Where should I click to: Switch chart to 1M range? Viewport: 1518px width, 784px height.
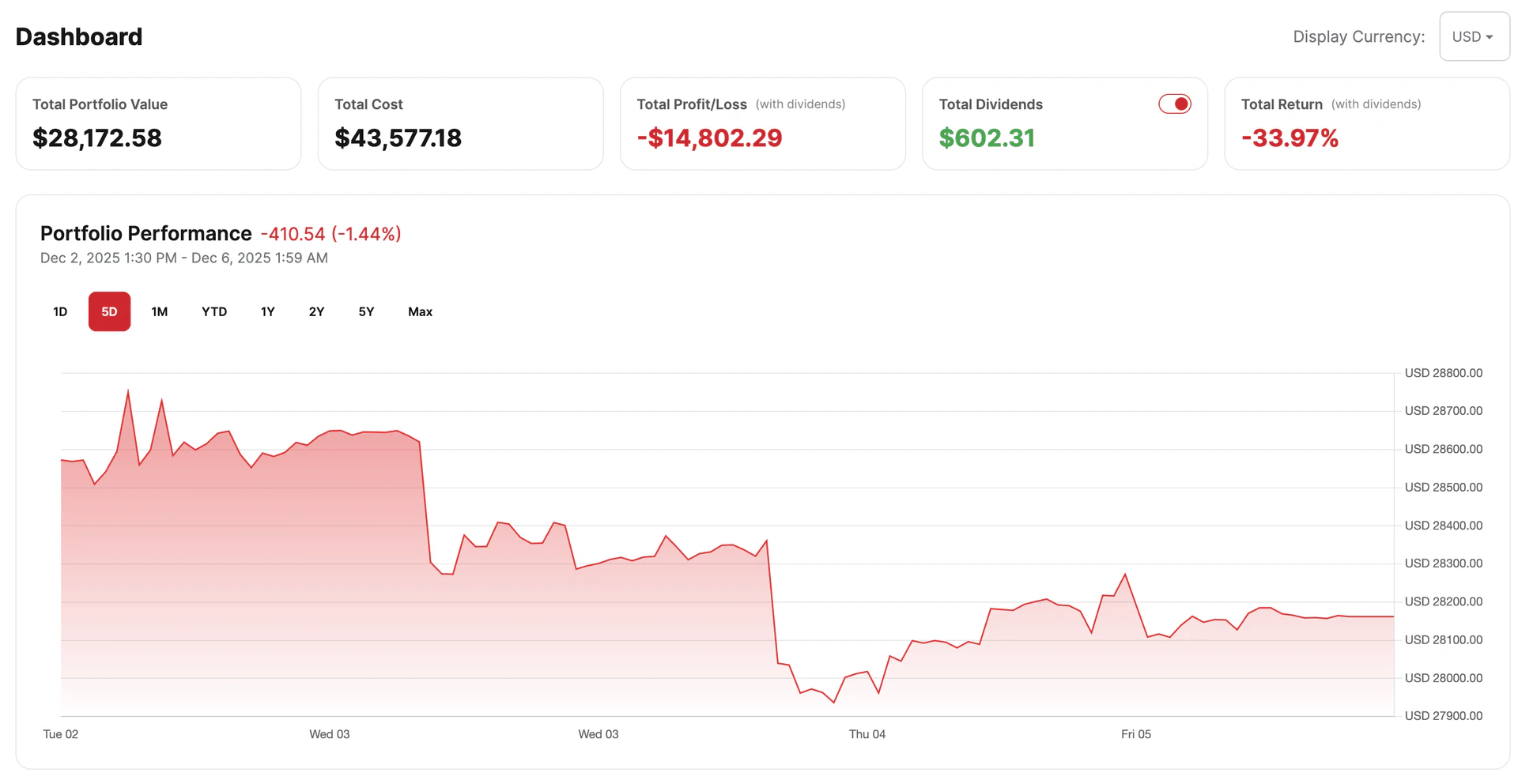[160, 311]
